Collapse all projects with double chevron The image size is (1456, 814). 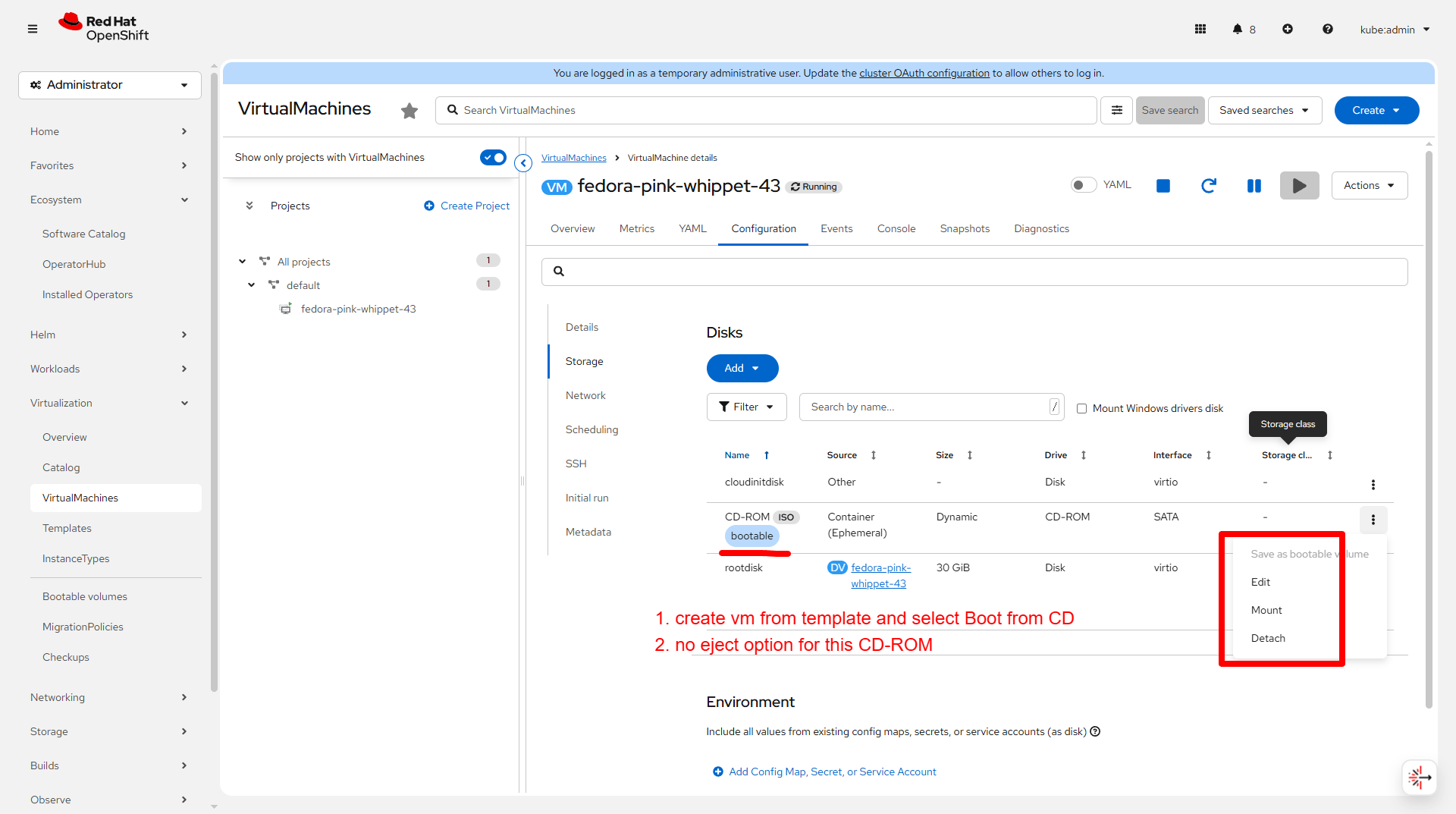(x=249, y=206)
